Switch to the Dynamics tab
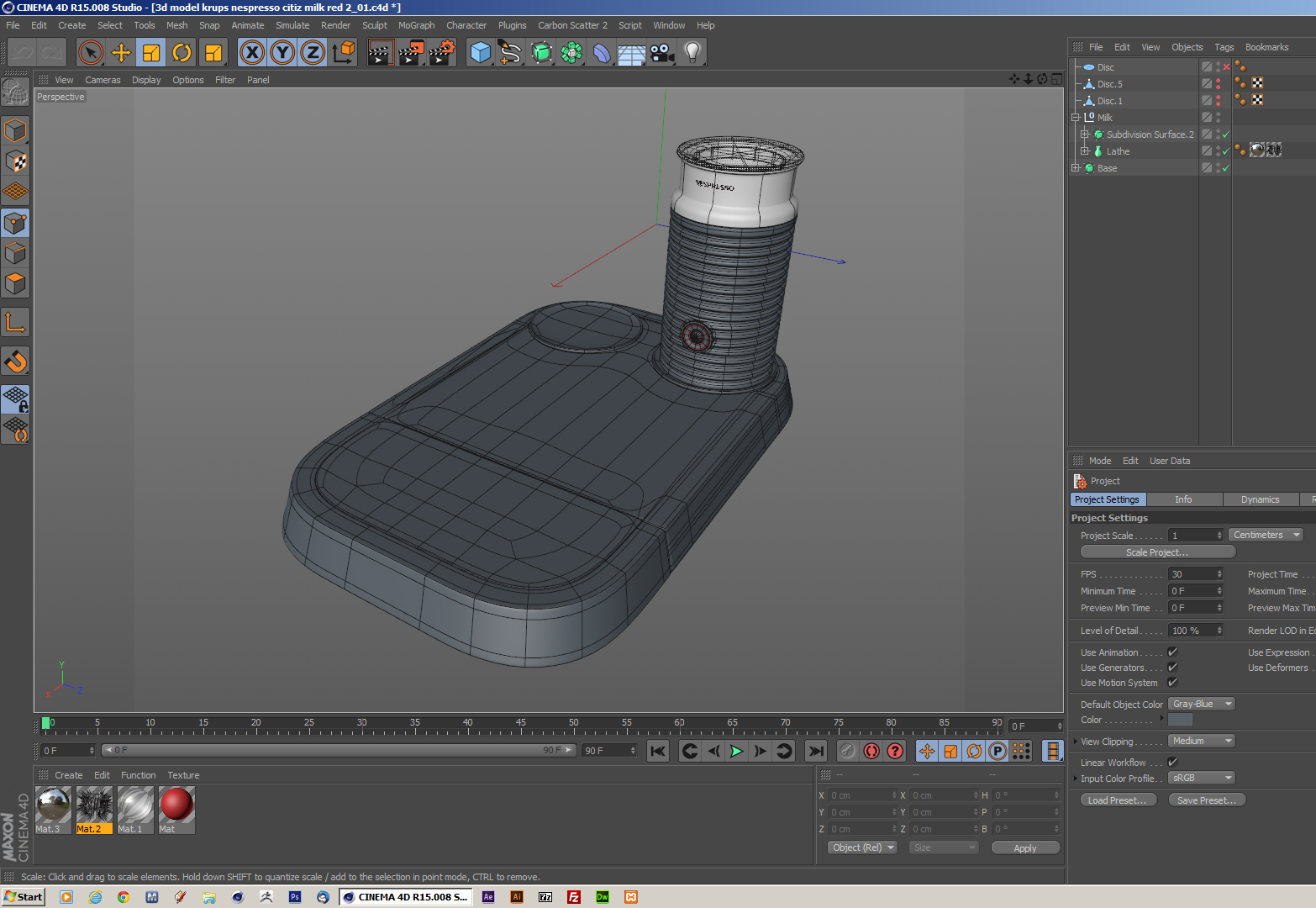The height and width of the screenshot is (908, 1316). point(1260,499)
